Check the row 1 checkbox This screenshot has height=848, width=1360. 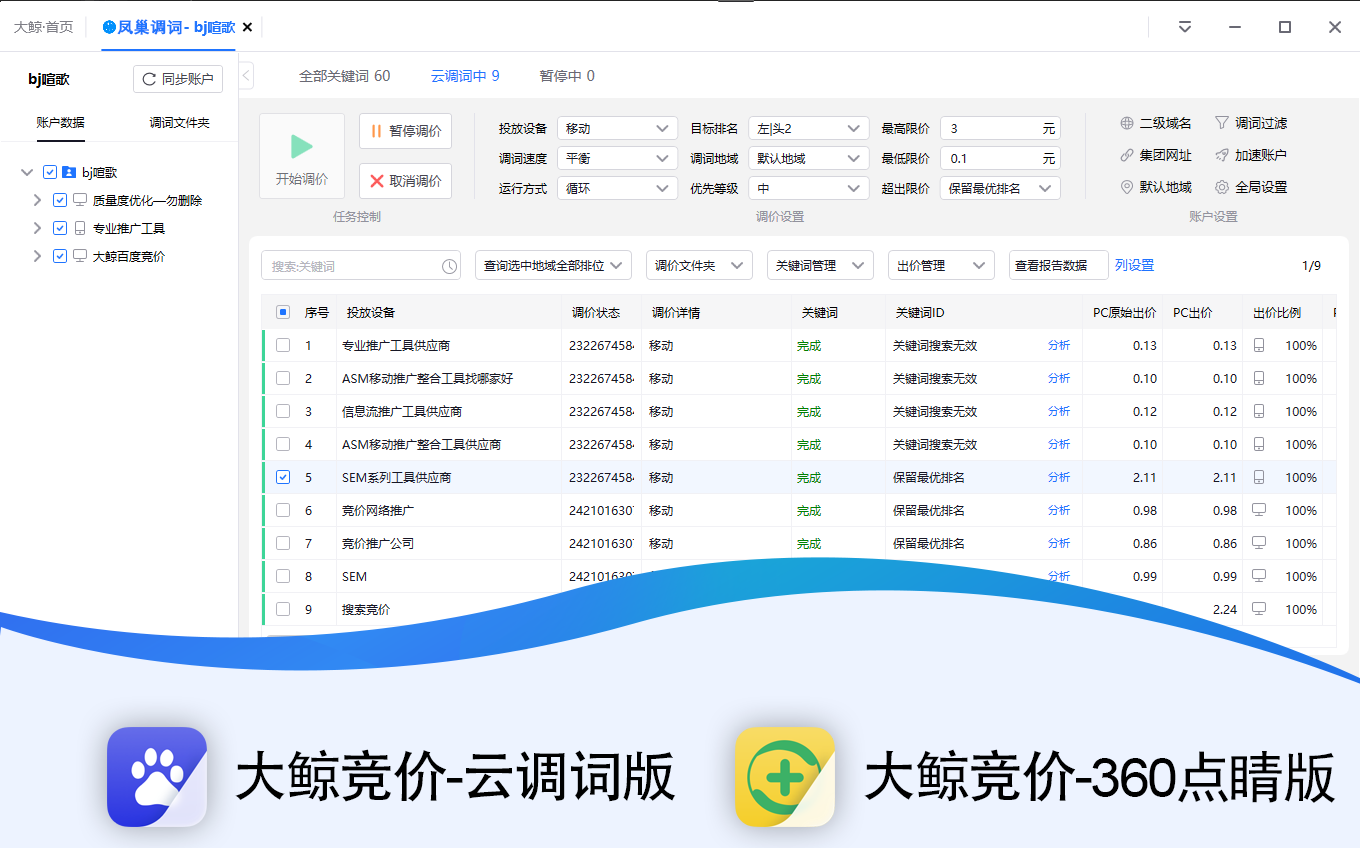pos(283,345)
